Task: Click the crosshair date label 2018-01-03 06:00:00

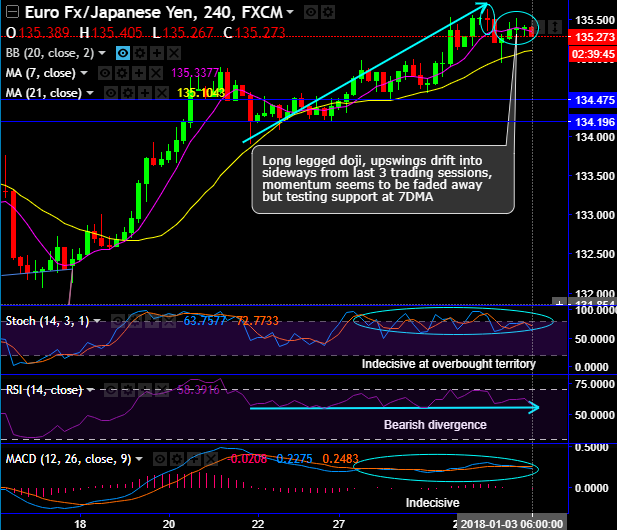Action: click(512, 524)
